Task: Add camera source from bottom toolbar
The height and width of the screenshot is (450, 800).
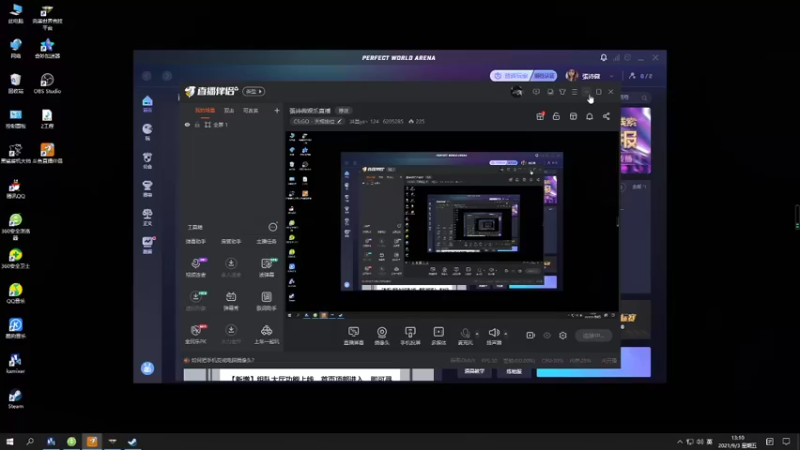Action: (x=382, y=336)
